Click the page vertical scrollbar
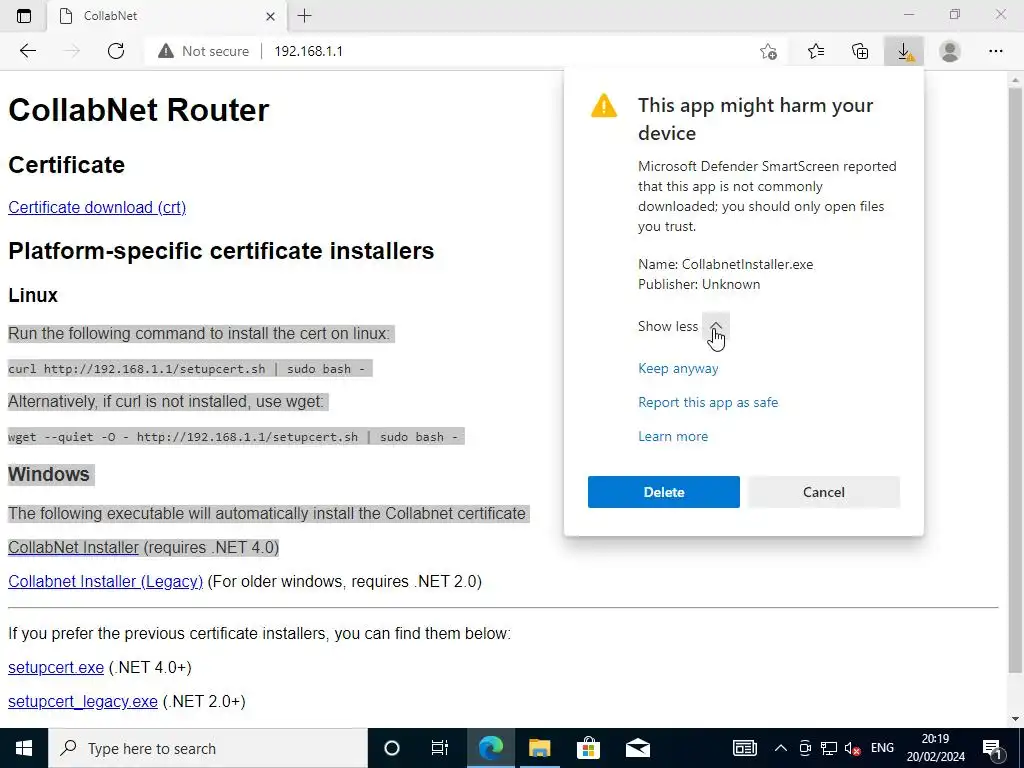This screenshot has height=768, width=1024. pyautogui.click(x=1015, y=379)
